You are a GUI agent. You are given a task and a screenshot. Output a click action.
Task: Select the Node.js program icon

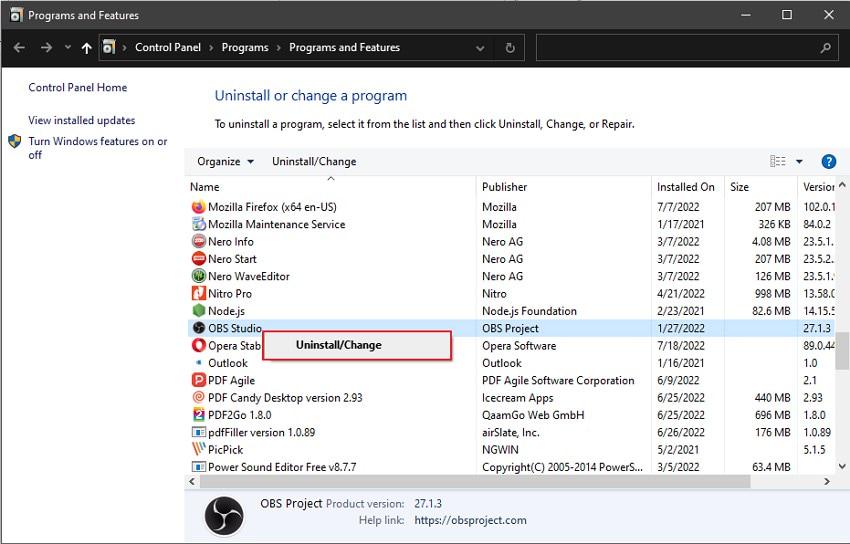[198, 311]
